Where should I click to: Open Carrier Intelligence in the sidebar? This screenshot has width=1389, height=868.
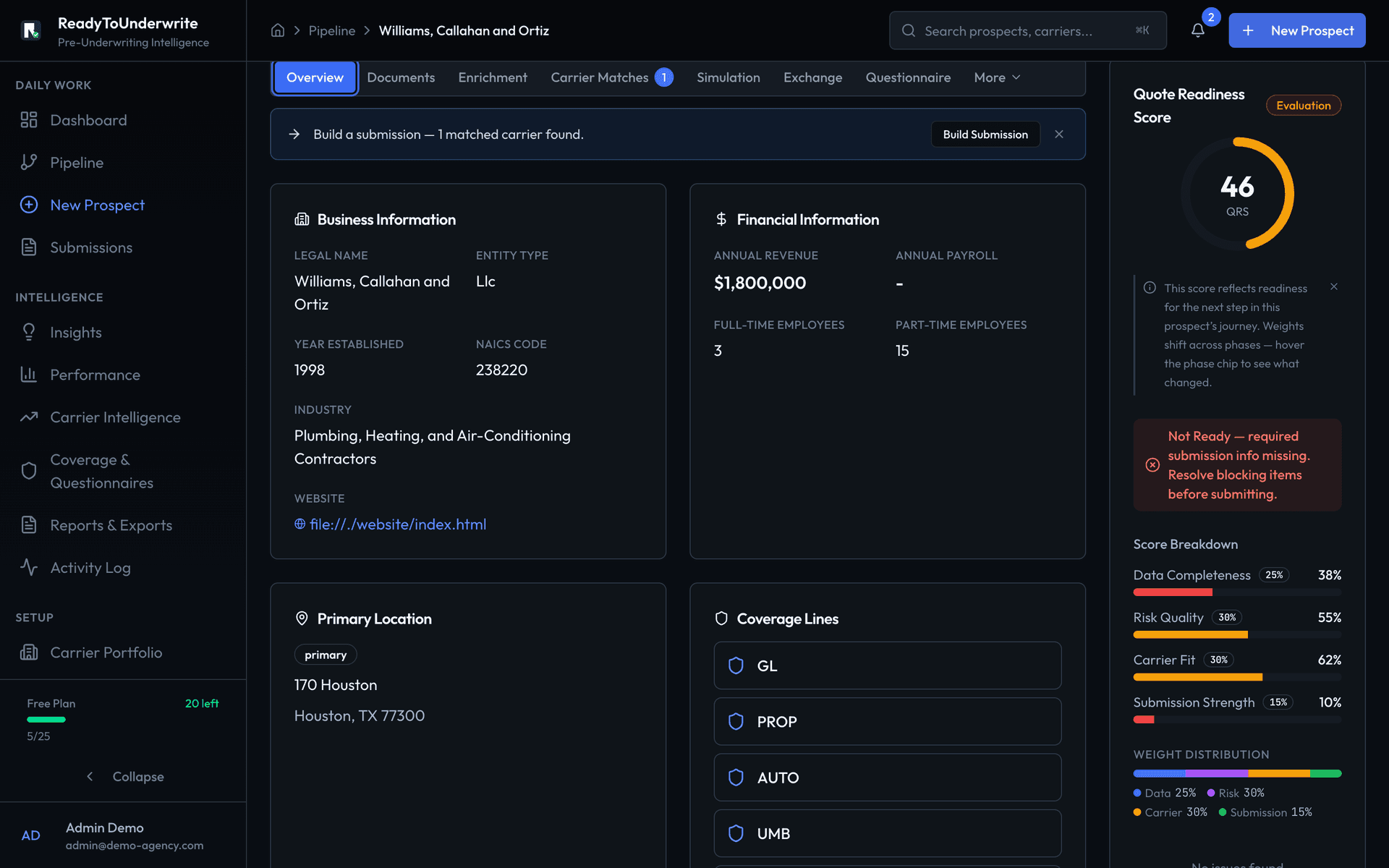[116, 417]
